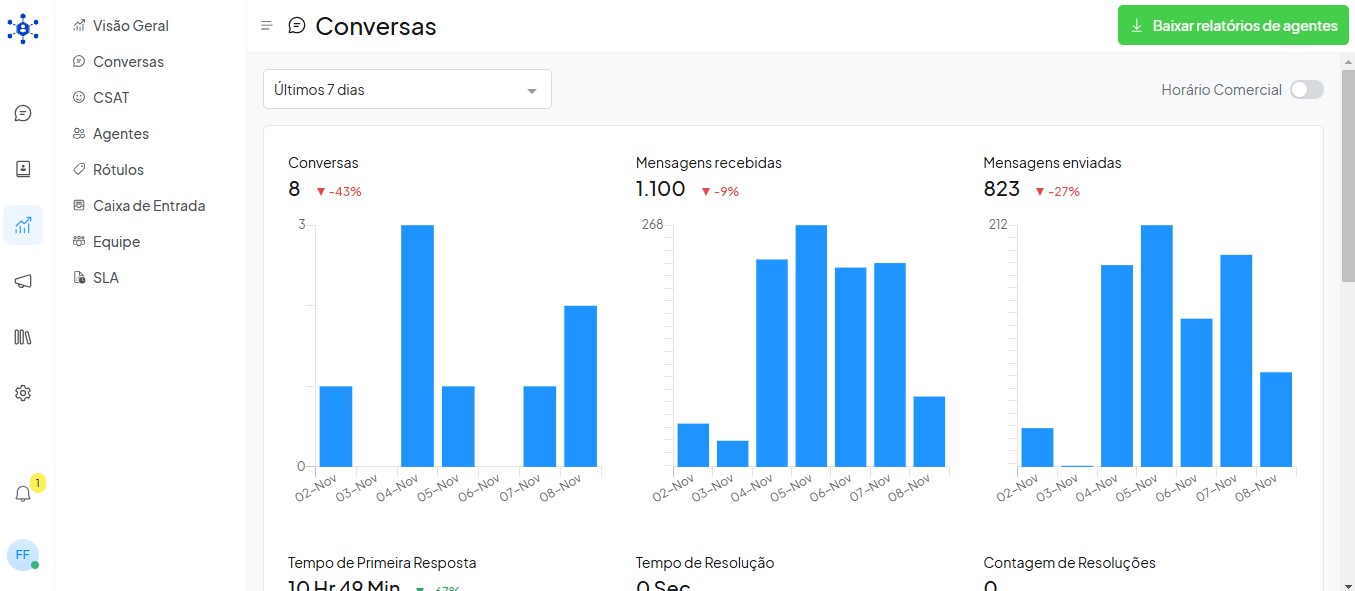This screenshot has height=591, width=1355.
Task: Open the notifications bell icon
Action: [23, 494]
